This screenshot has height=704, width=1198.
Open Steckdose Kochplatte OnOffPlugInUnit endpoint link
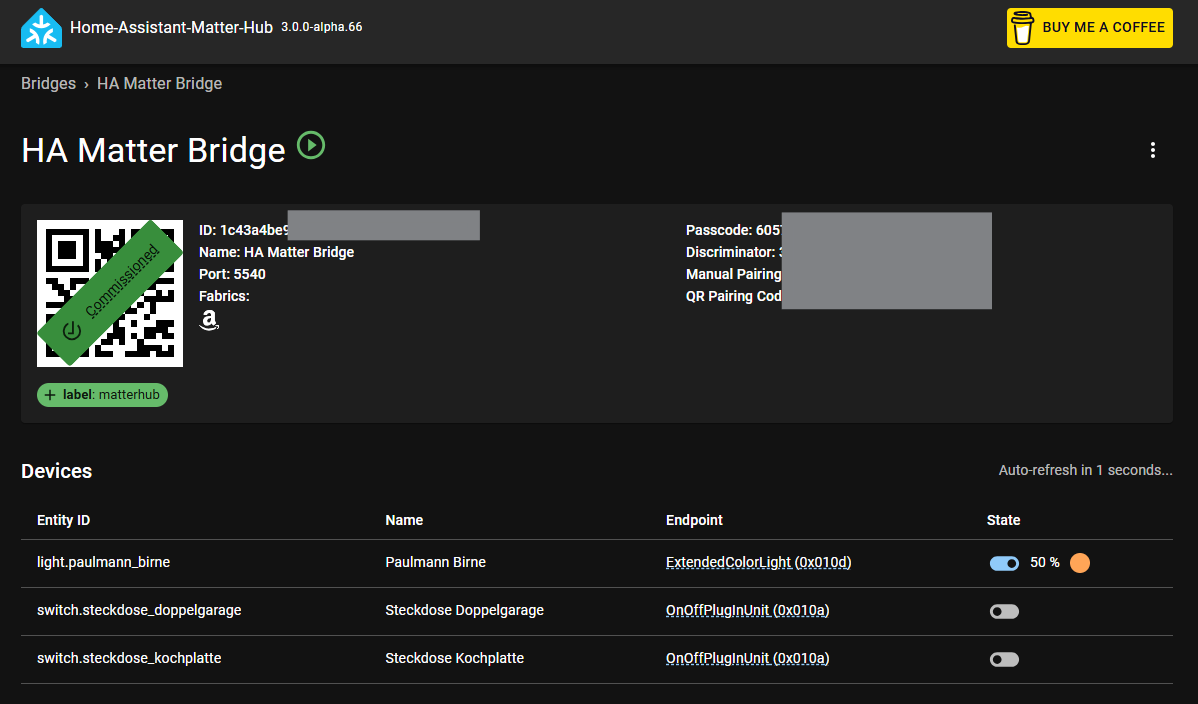pyautogui.click(x=747, y=659)
